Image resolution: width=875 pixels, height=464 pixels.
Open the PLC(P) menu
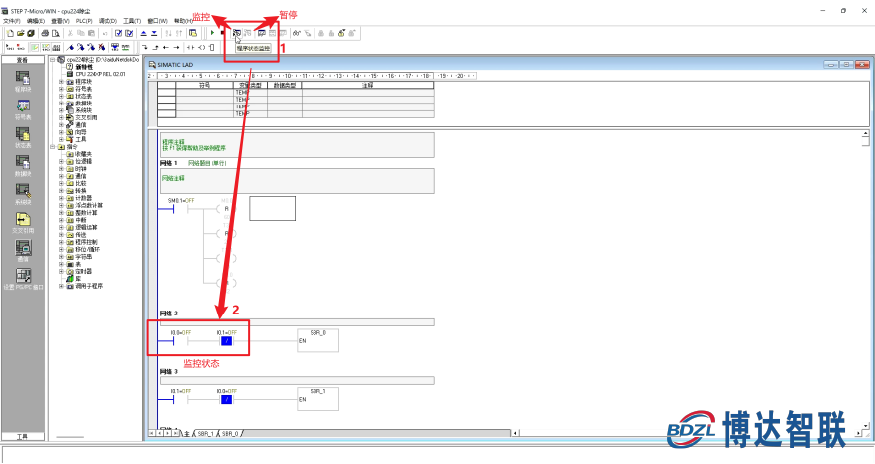click(x=84, y=21)
